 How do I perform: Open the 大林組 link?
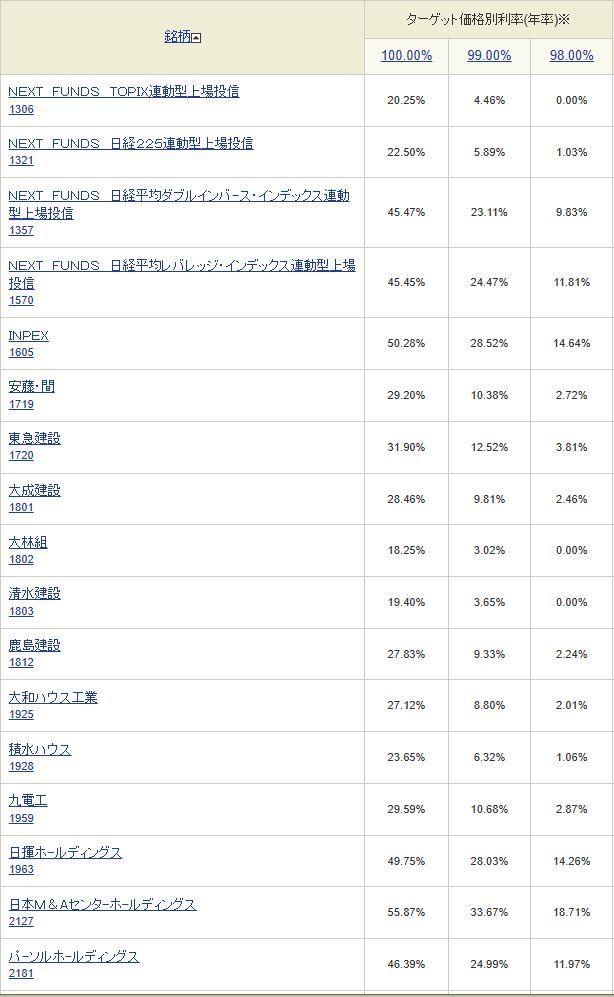coord(28,542)
